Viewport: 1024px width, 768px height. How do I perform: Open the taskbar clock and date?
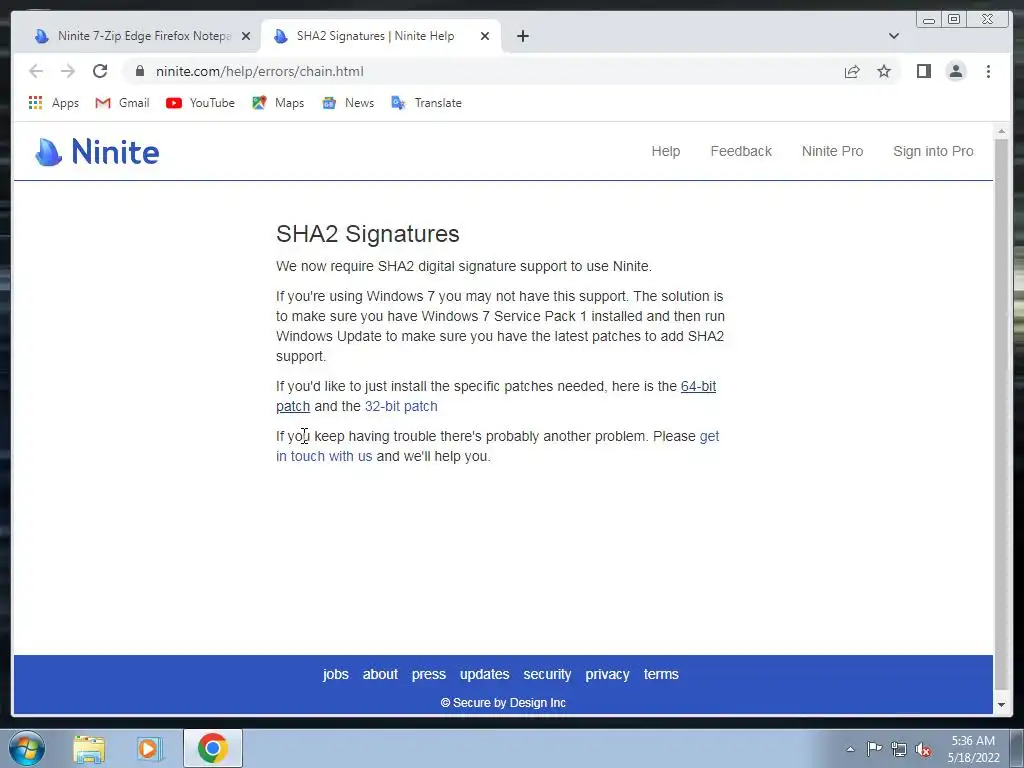(973, 749)
